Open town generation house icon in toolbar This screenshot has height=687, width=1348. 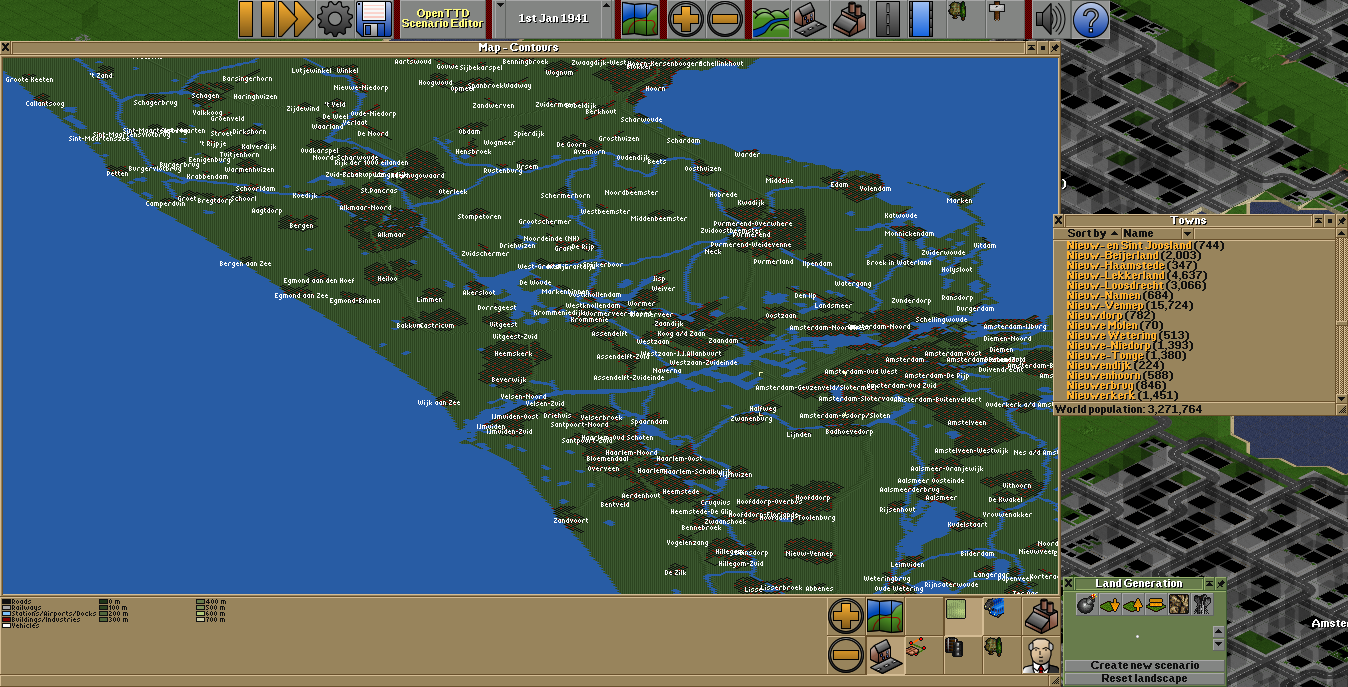tap(810, 19)
